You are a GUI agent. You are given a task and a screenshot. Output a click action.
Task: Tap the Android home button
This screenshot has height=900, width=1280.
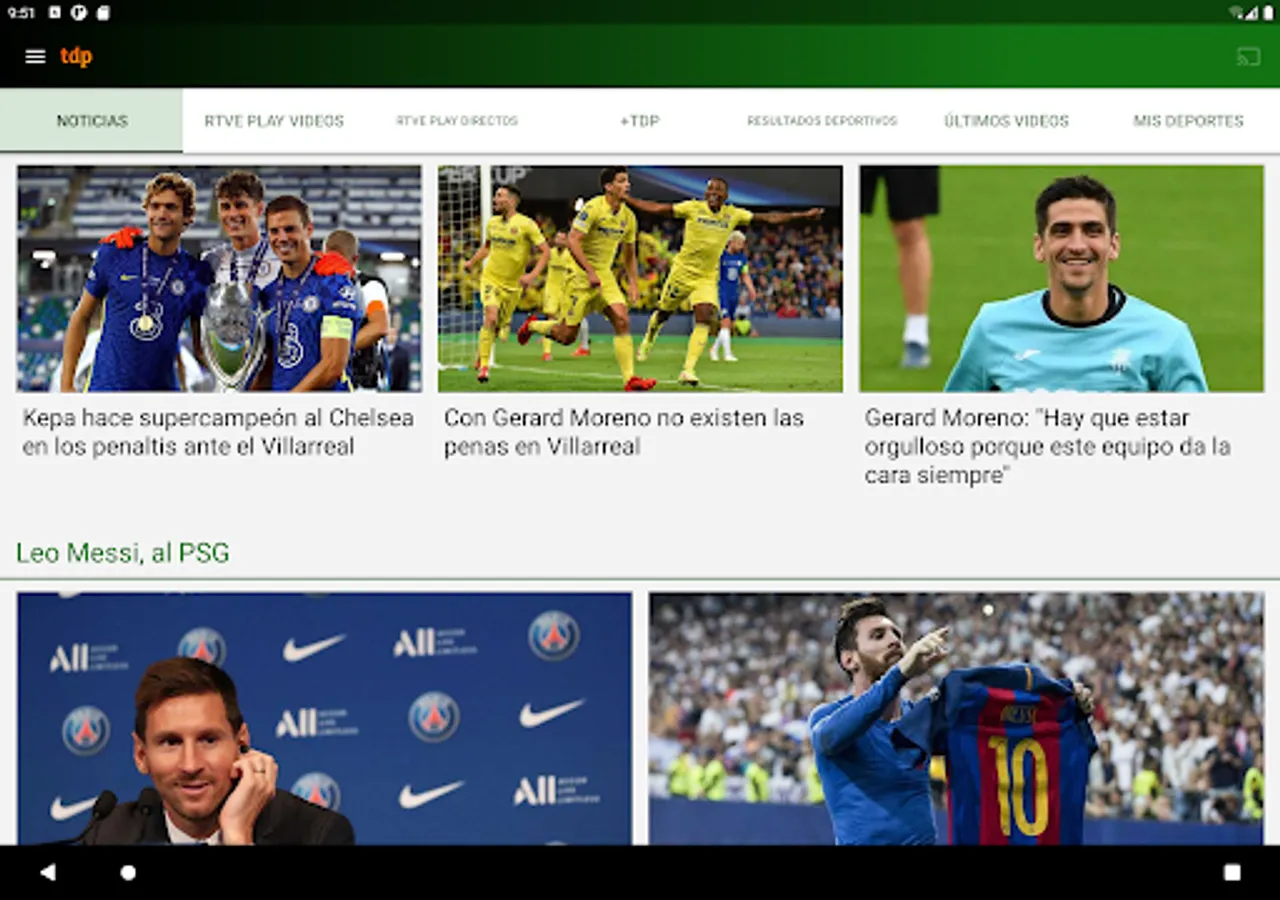click(128, 872)
